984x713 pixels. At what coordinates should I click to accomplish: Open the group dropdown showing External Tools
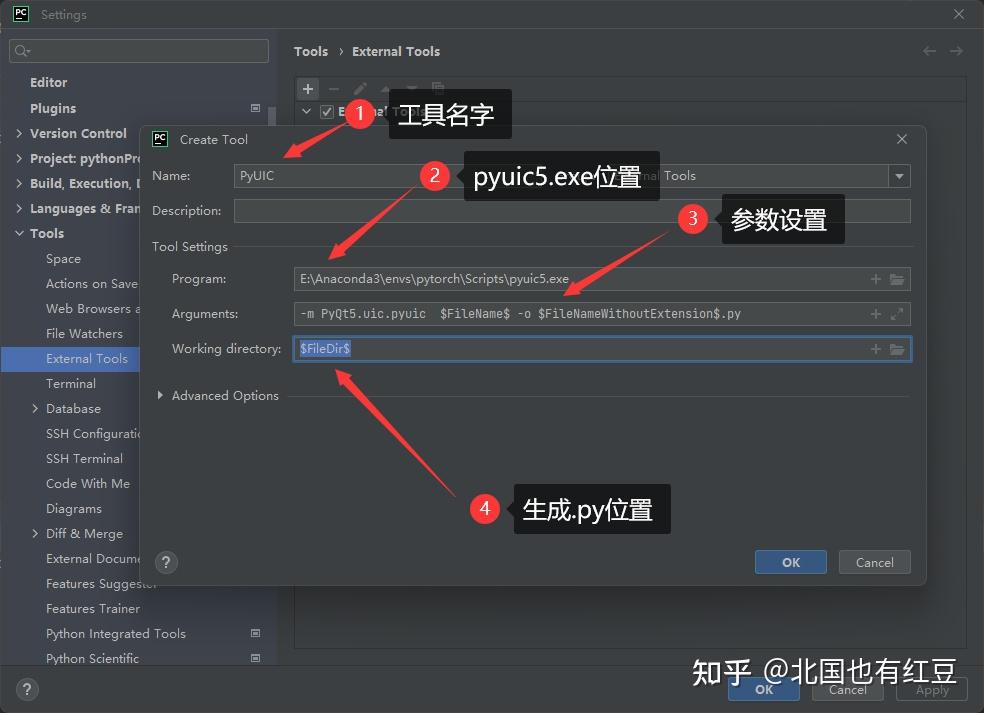(x=898, y=175)
